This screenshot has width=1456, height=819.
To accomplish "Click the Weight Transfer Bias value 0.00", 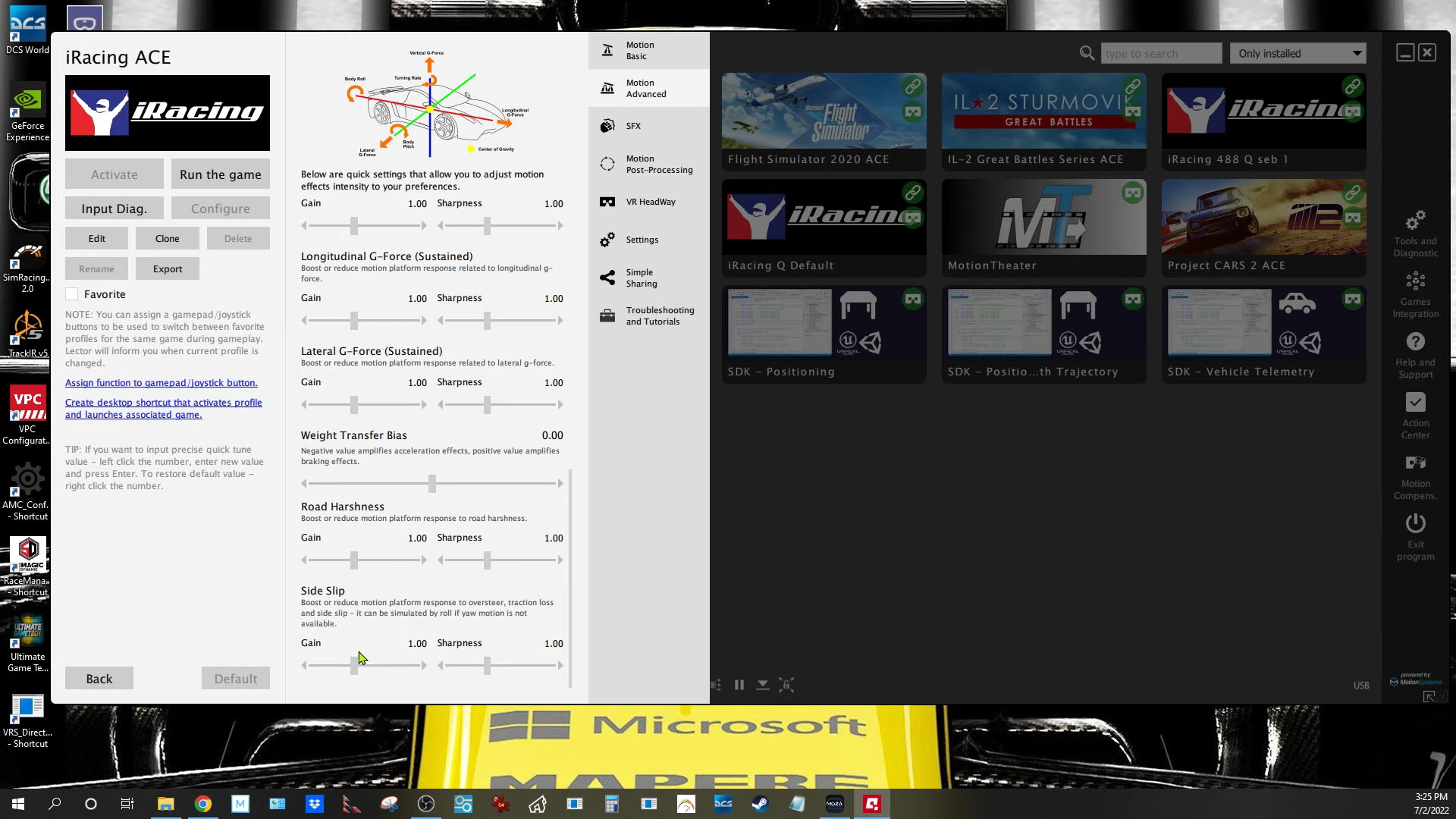I will click(552, 435).
